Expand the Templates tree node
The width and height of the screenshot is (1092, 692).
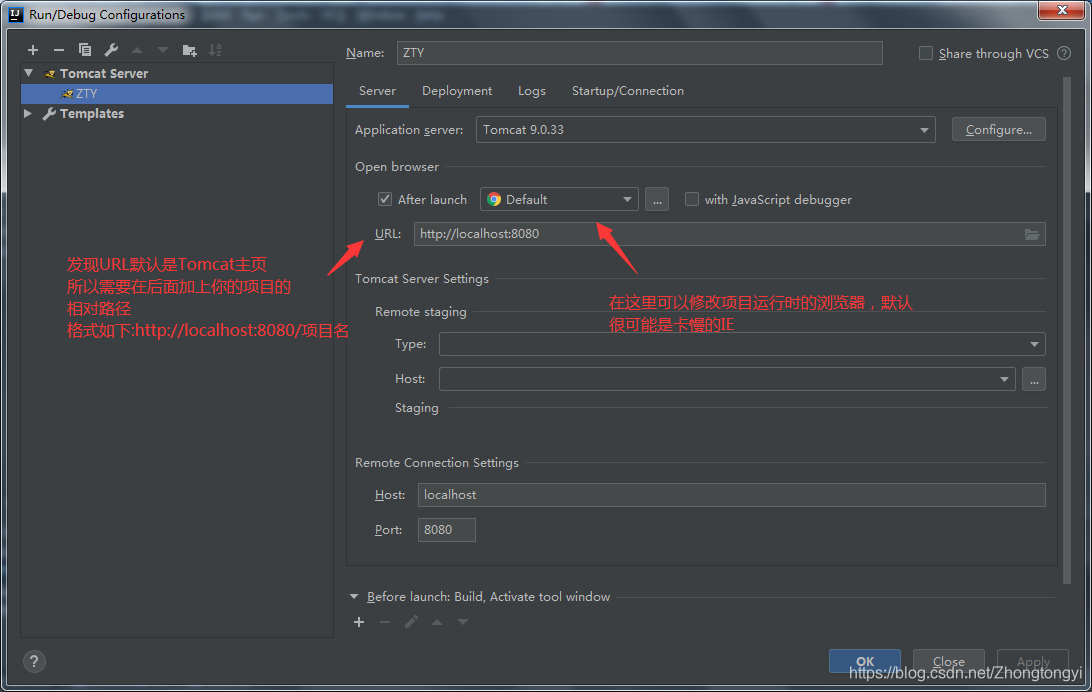click(x=28, y=113)
